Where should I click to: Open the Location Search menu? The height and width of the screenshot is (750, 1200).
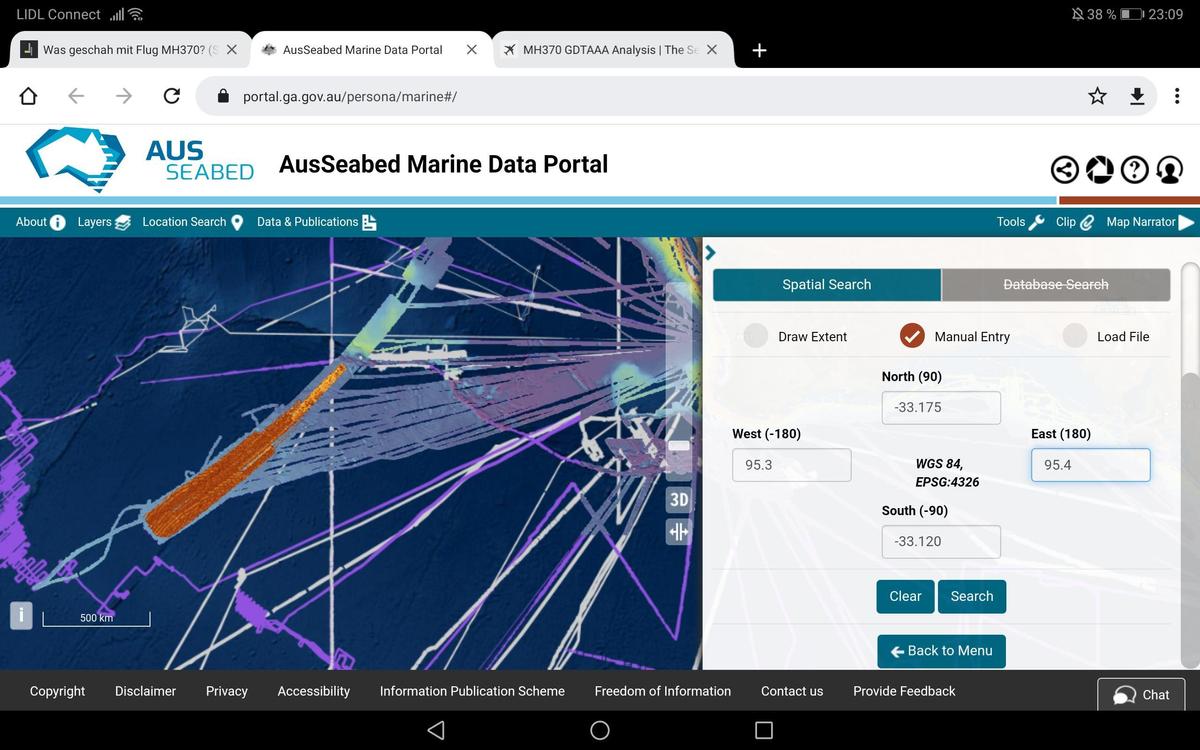tap(192, 222)
